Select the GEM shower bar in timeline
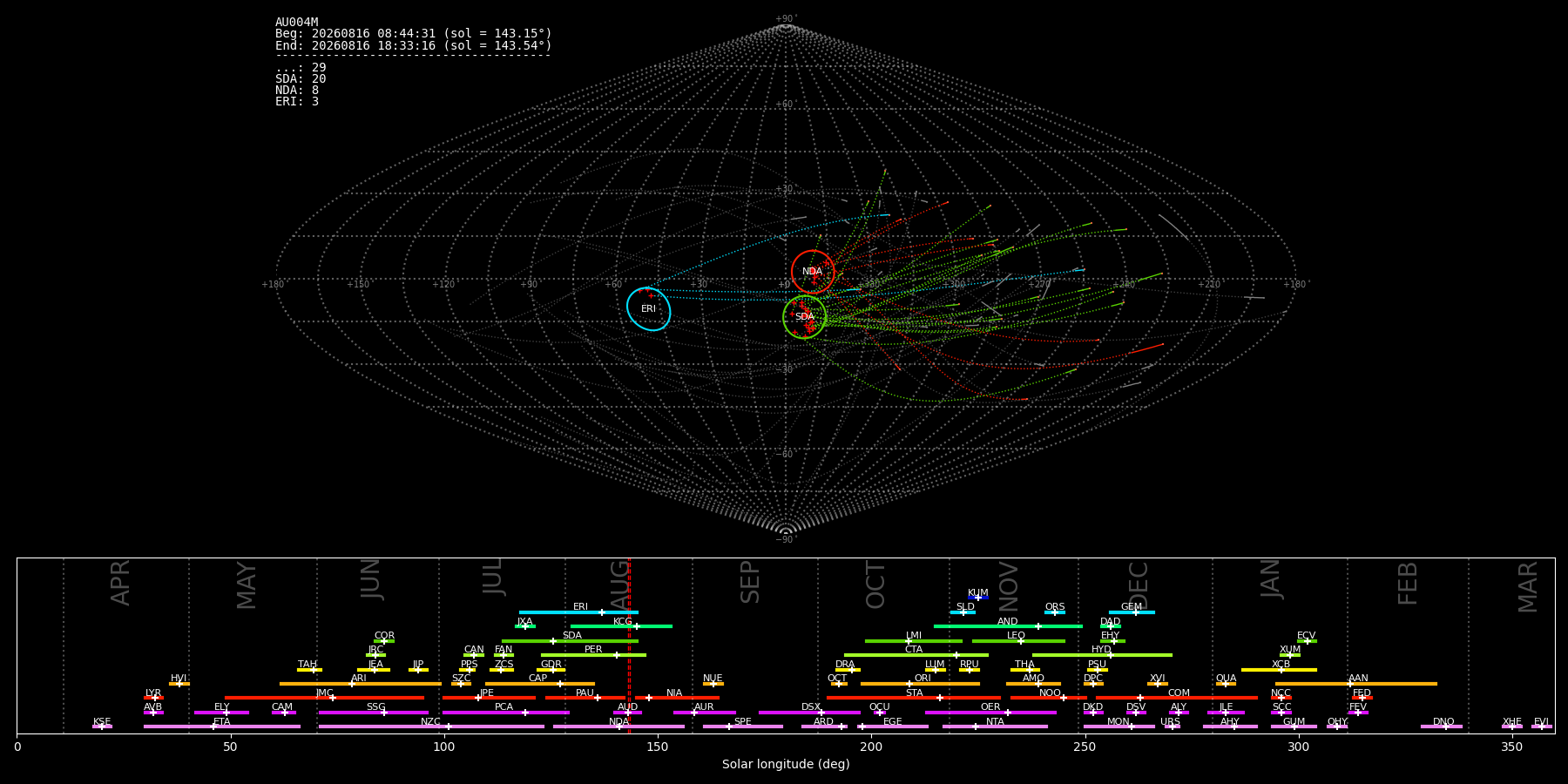1568x784 pixels. tap(1132, 612)
